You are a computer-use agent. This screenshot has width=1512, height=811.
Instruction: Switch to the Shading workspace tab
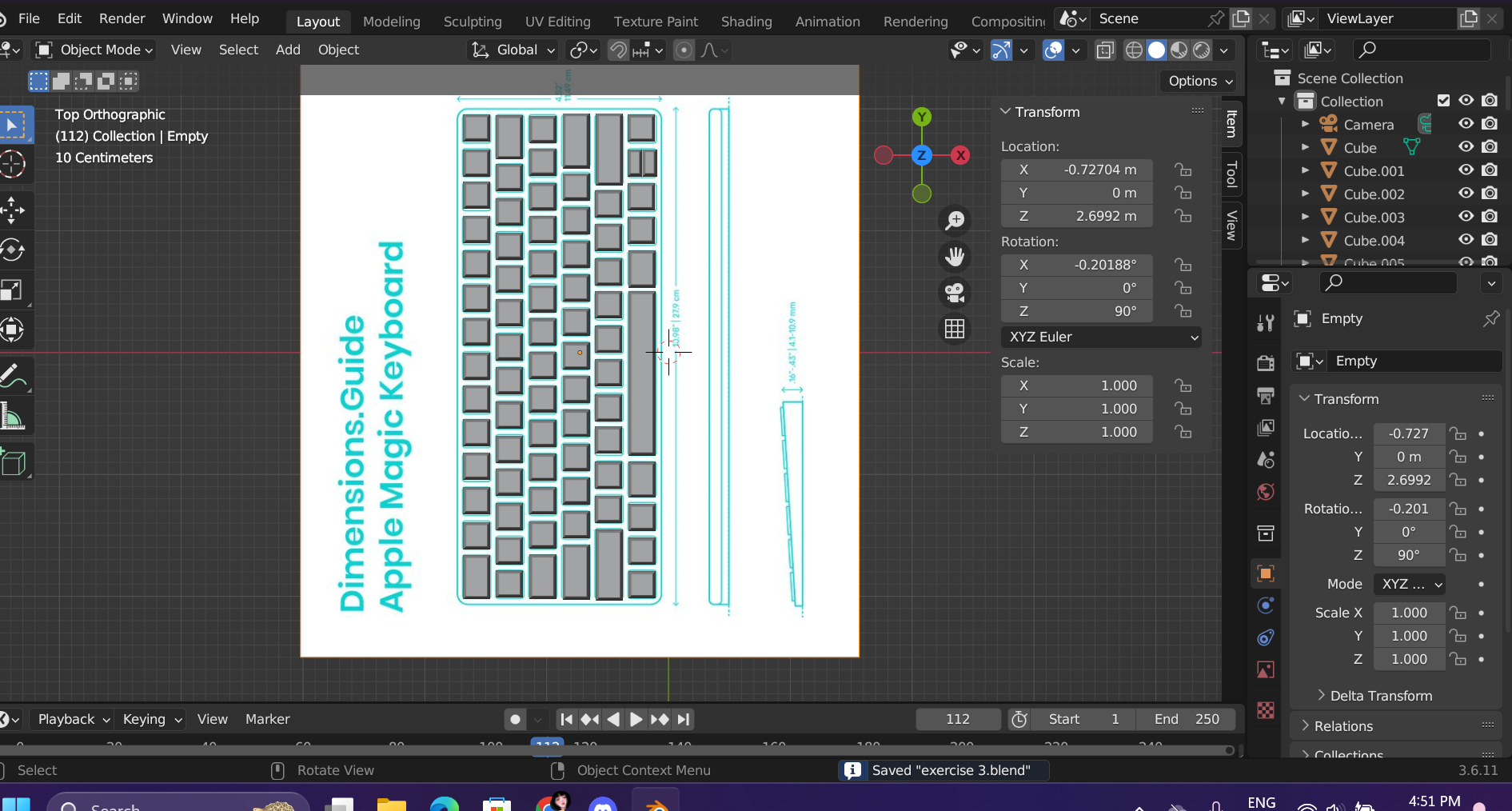pyautogui.click(x=746, y=22)
